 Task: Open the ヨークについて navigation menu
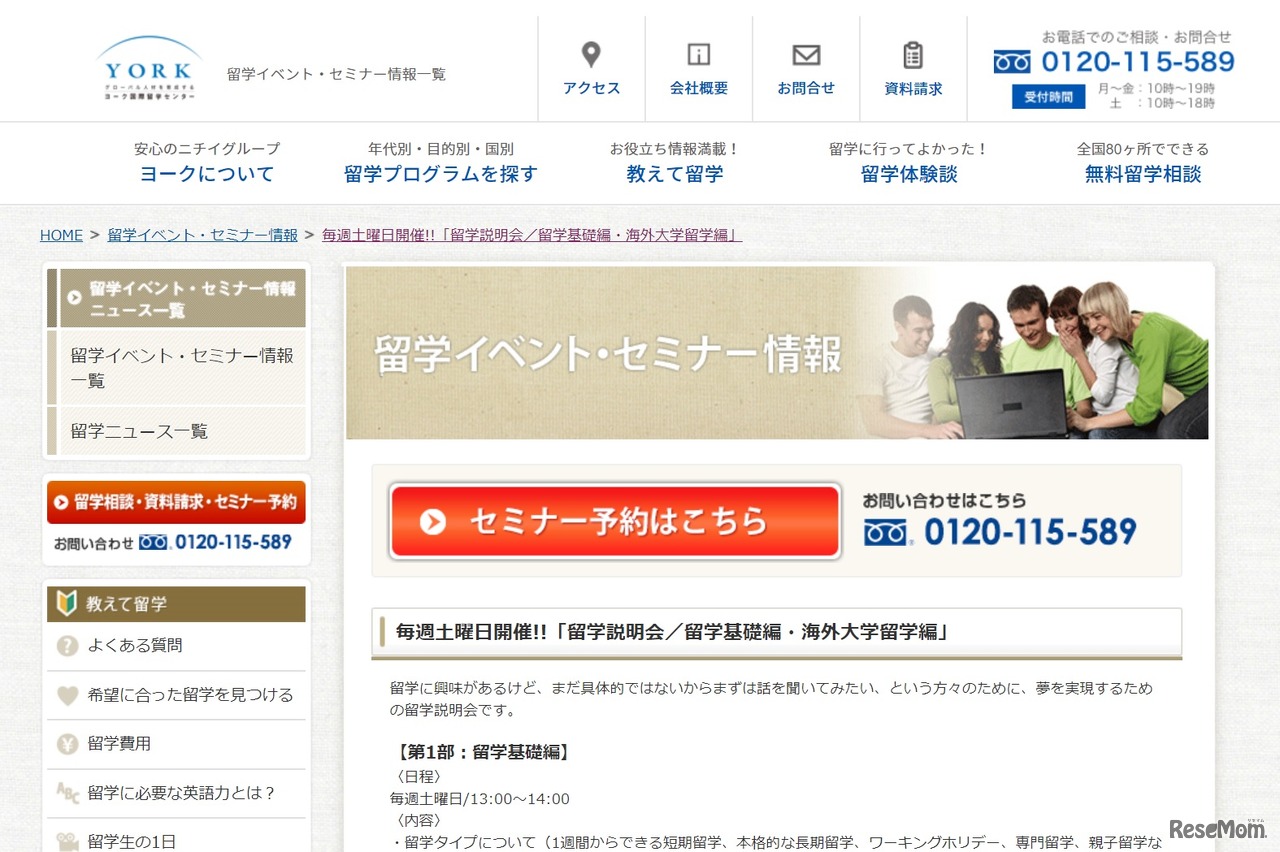point(207,163)
